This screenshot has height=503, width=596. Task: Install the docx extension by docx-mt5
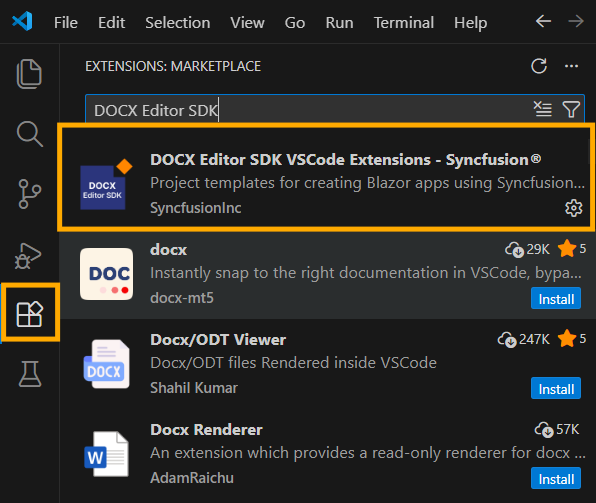pyautogui.click(x=556, y=299)
